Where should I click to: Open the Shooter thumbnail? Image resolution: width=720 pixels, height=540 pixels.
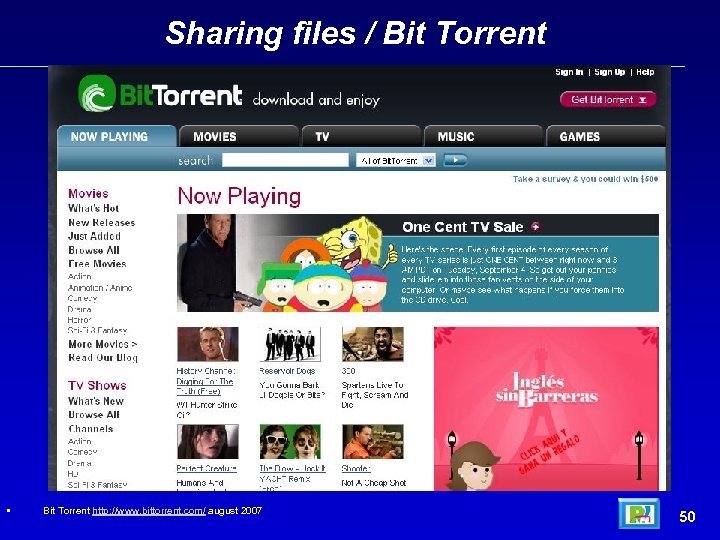tap(373, 442)
